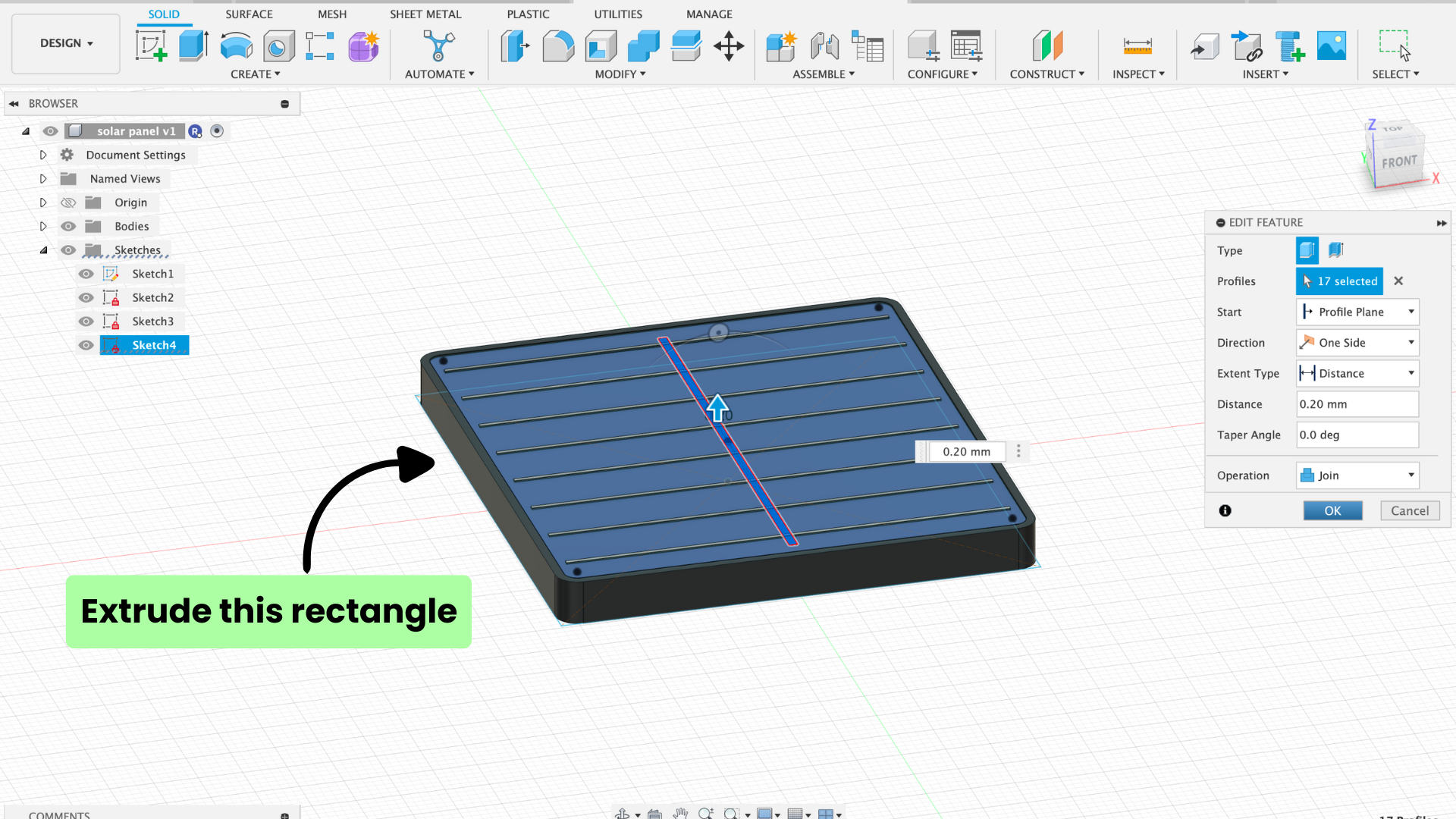
Task: Switch to the Utilities tab
Action: point(618,14)
